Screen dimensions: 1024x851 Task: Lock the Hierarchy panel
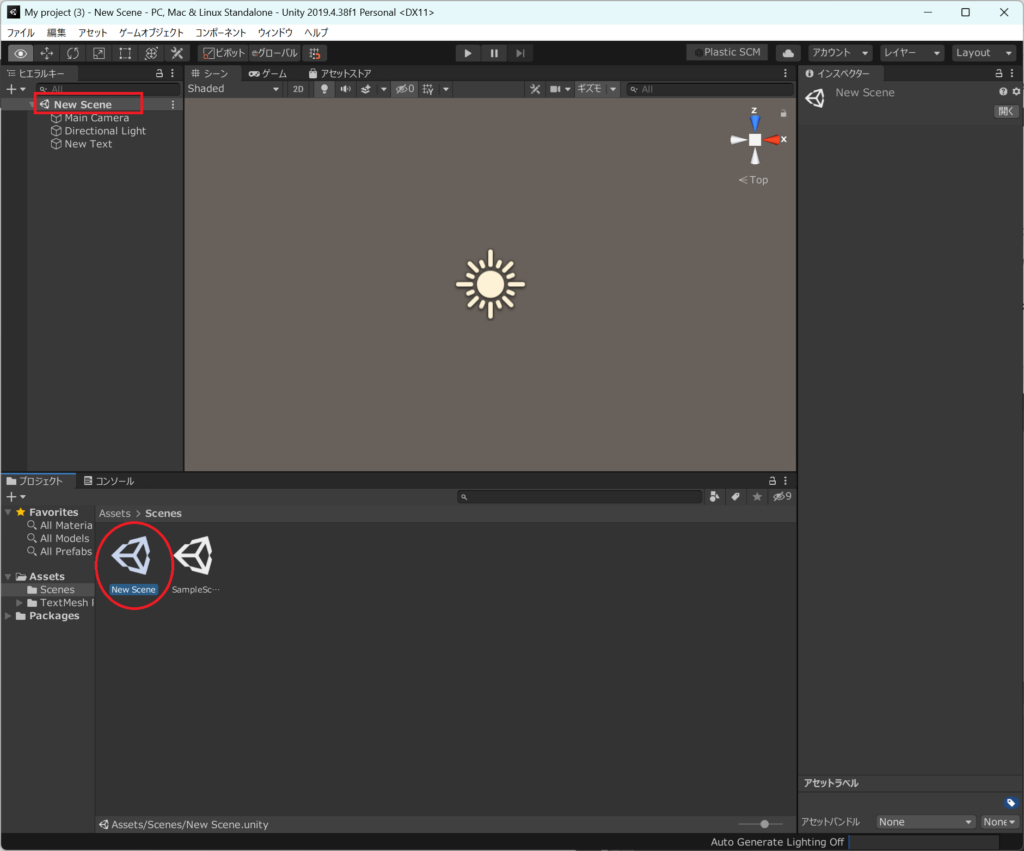tap(159, 74)
